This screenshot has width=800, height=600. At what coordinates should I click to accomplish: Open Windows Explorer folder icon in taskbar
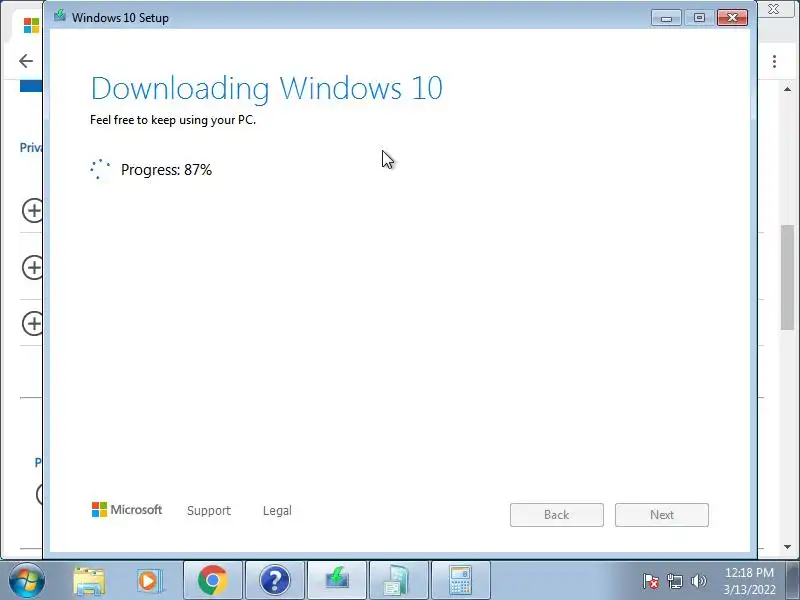click(x=89, y=581)
